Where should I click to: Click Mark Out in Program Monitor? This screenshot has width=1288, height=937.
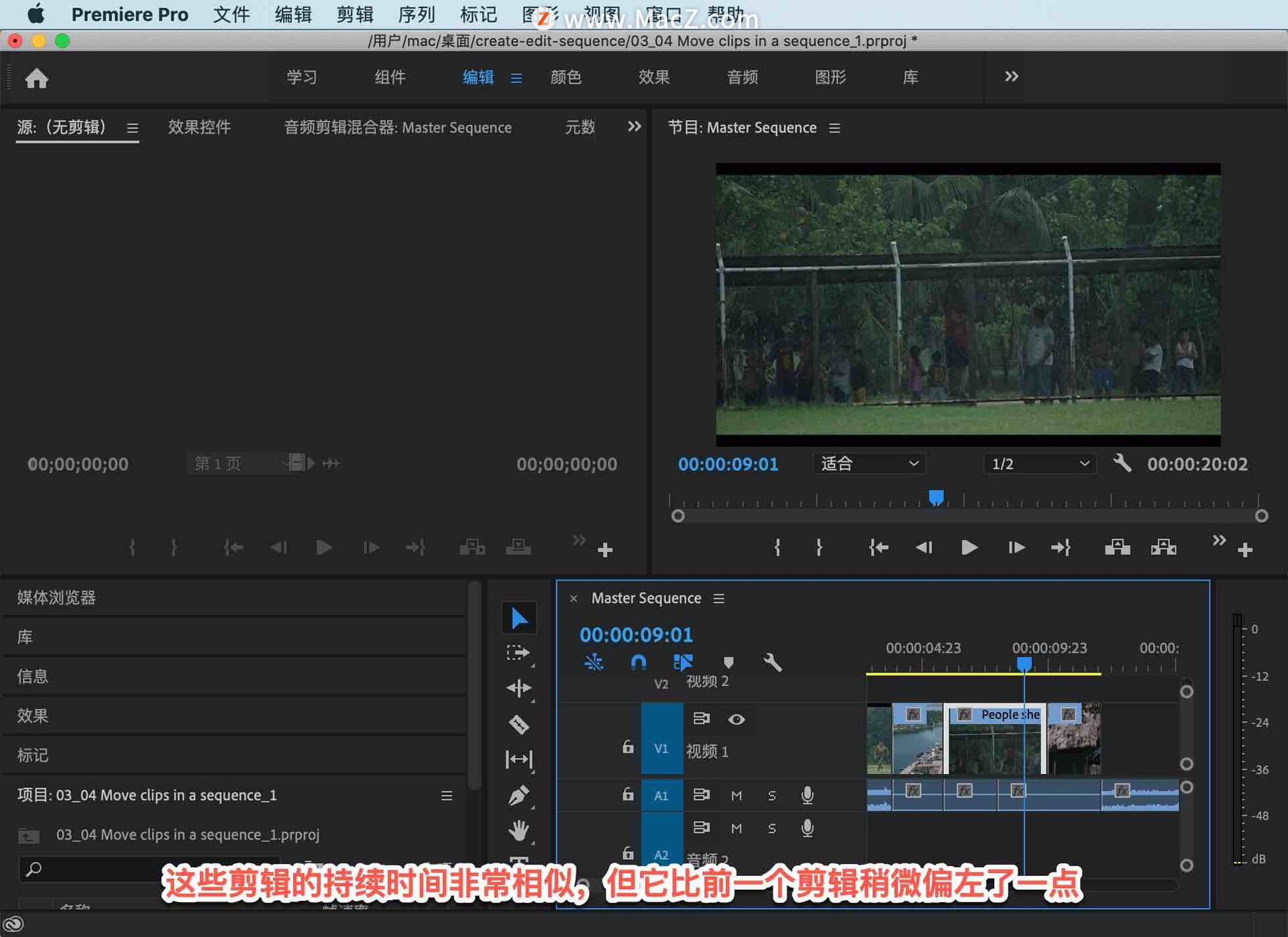tap(819, 548)
